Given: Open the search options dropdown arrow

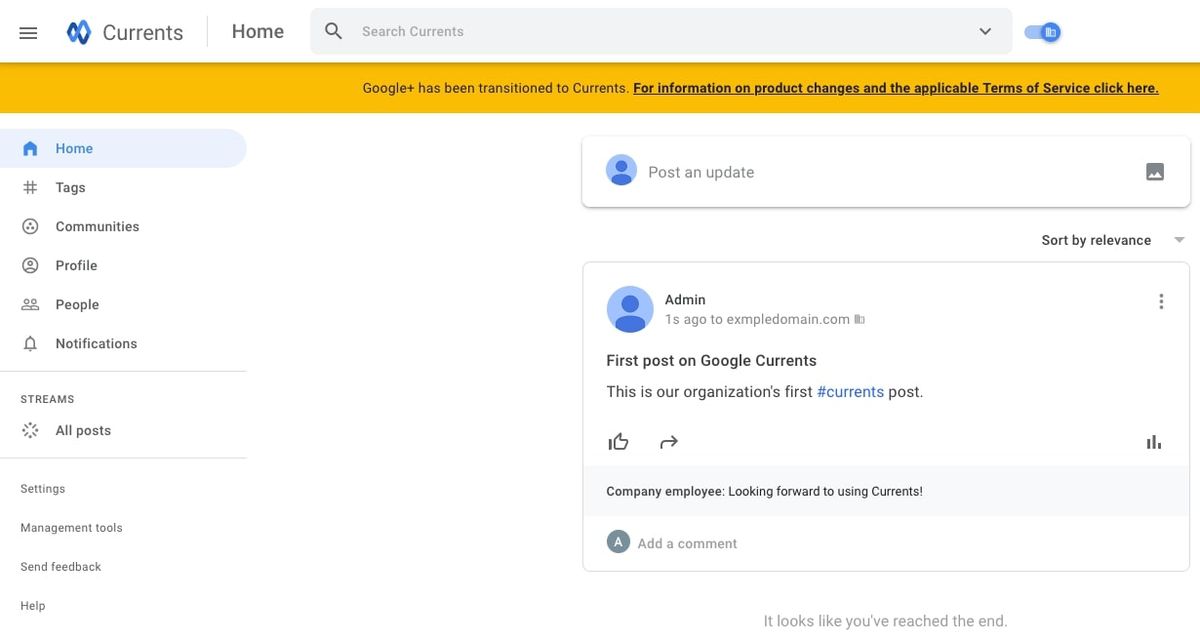Looking at the screenshot, I should 983,31.
